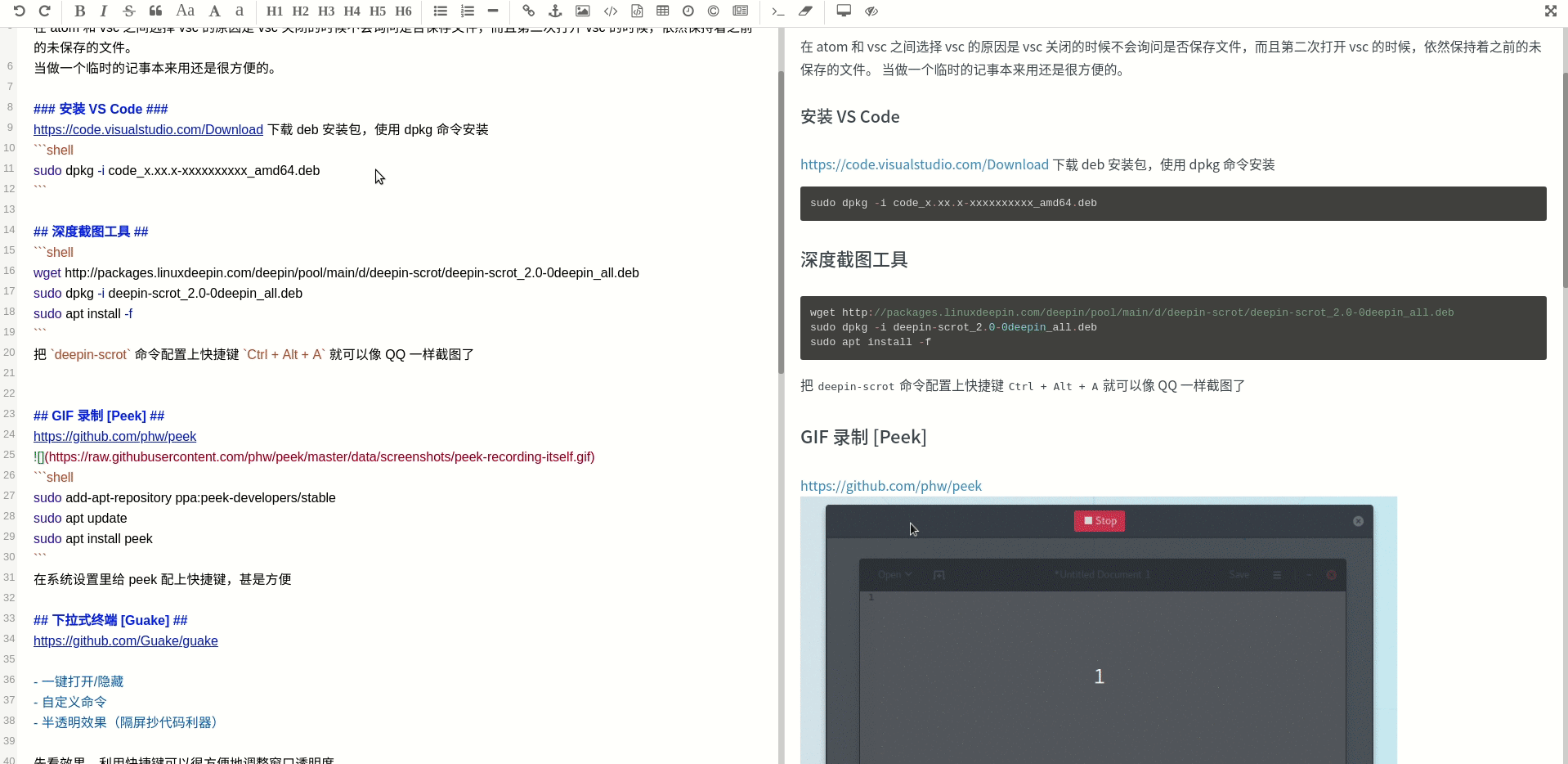The height and width of the screenshot is (764, 1568).
Task: Redo the last undone edit
Action: coord(45,11)
